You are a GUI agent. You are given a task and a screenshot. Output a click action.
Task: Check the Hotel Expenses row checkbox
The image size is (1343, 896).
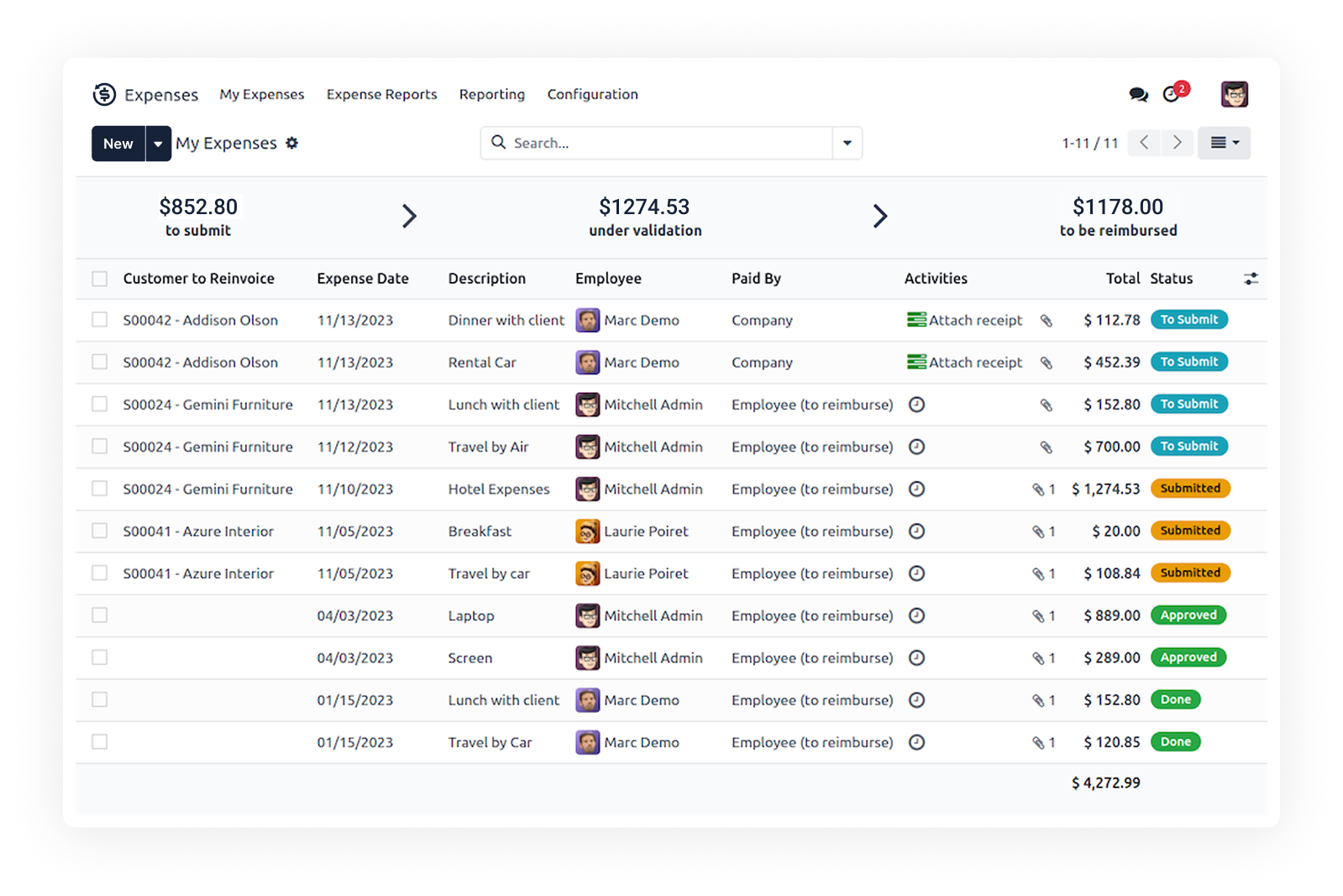(100, 489)
